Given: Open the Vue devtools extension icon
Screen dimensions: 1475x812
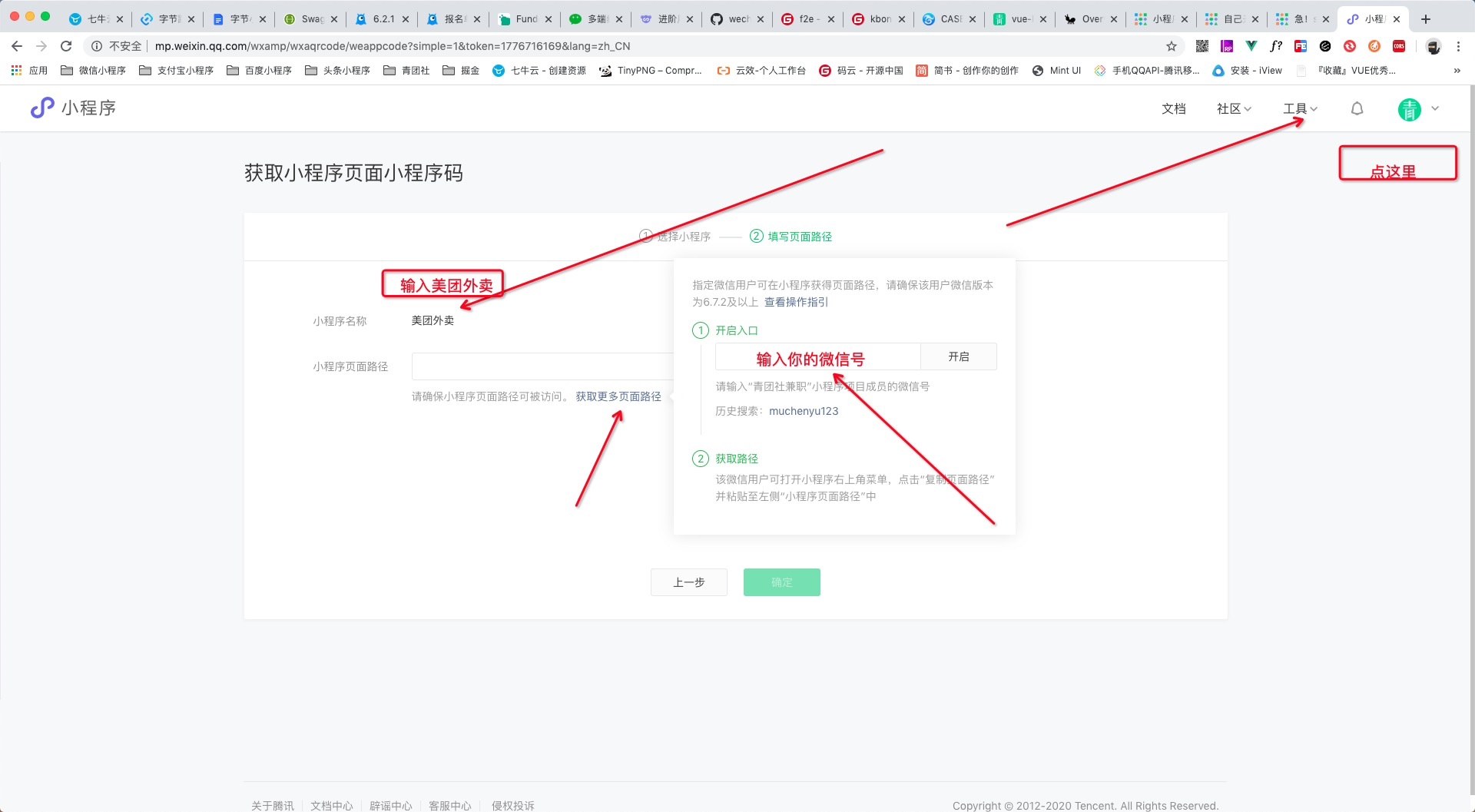Looking at the screenshot, I should click(x=1251, y=46).
